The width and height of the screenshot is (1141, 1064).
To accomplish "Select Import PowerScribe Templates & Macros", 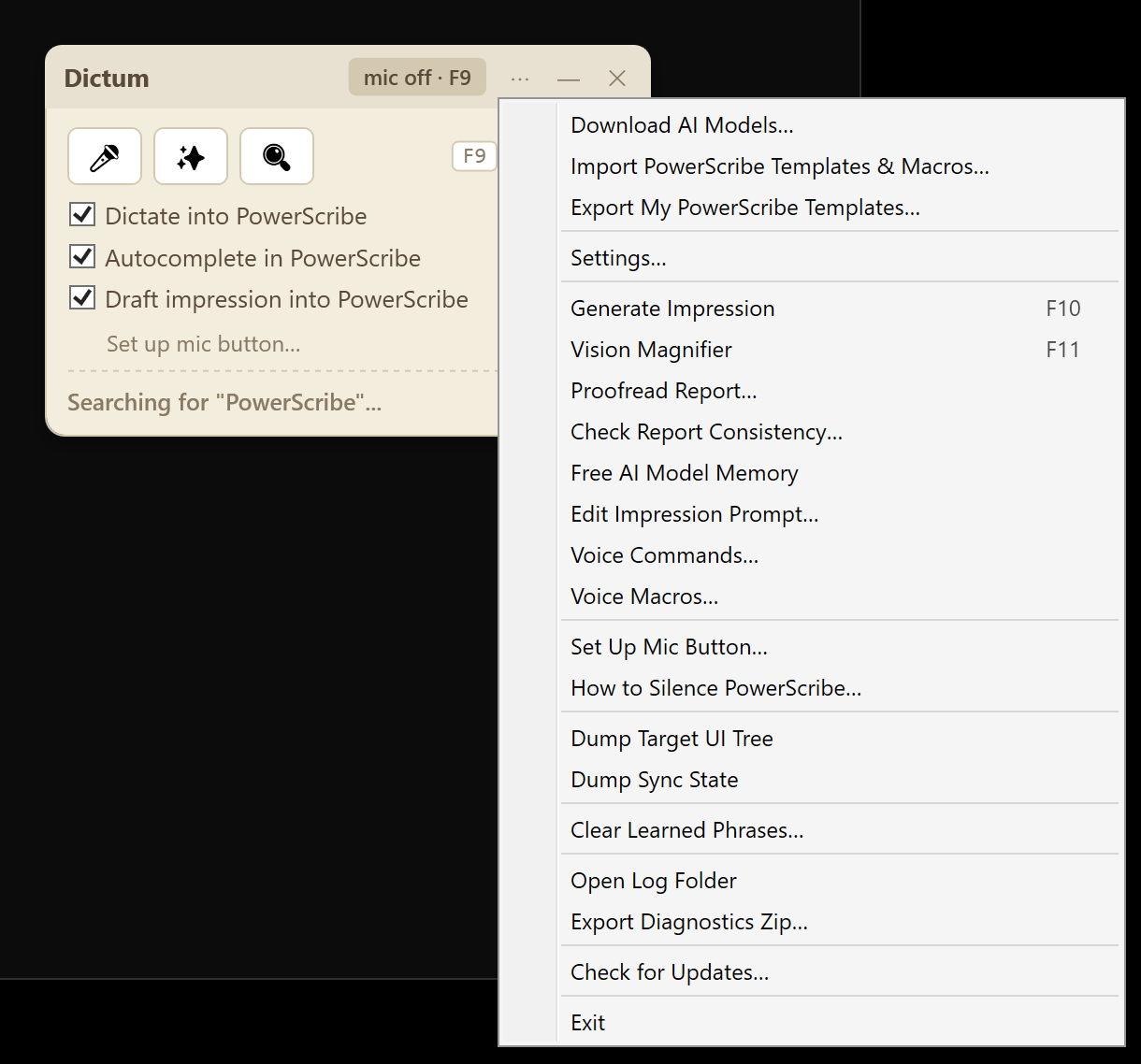I will [x=840, y=166].
